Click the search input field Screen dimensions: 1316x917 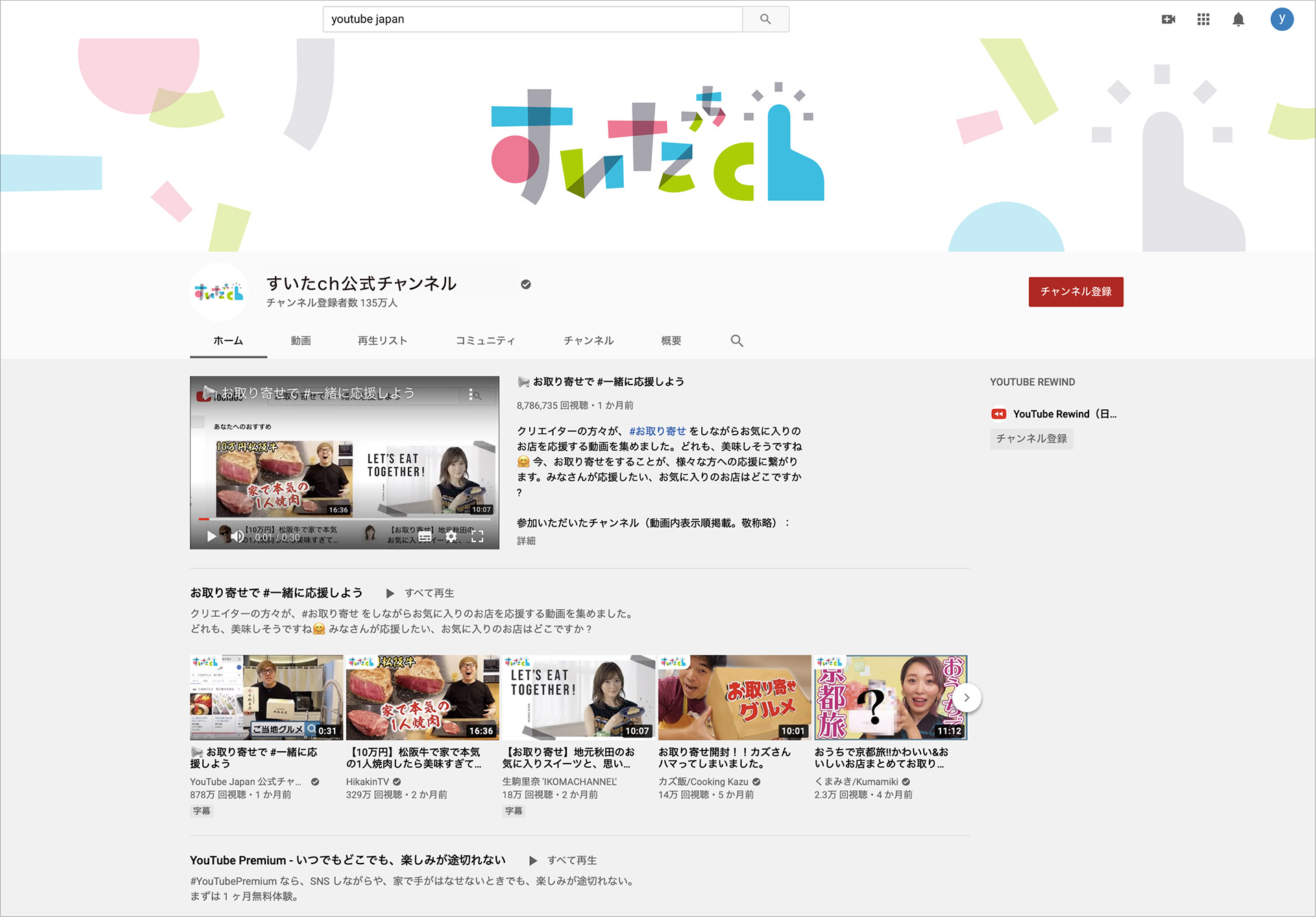[x=533, y=19]
